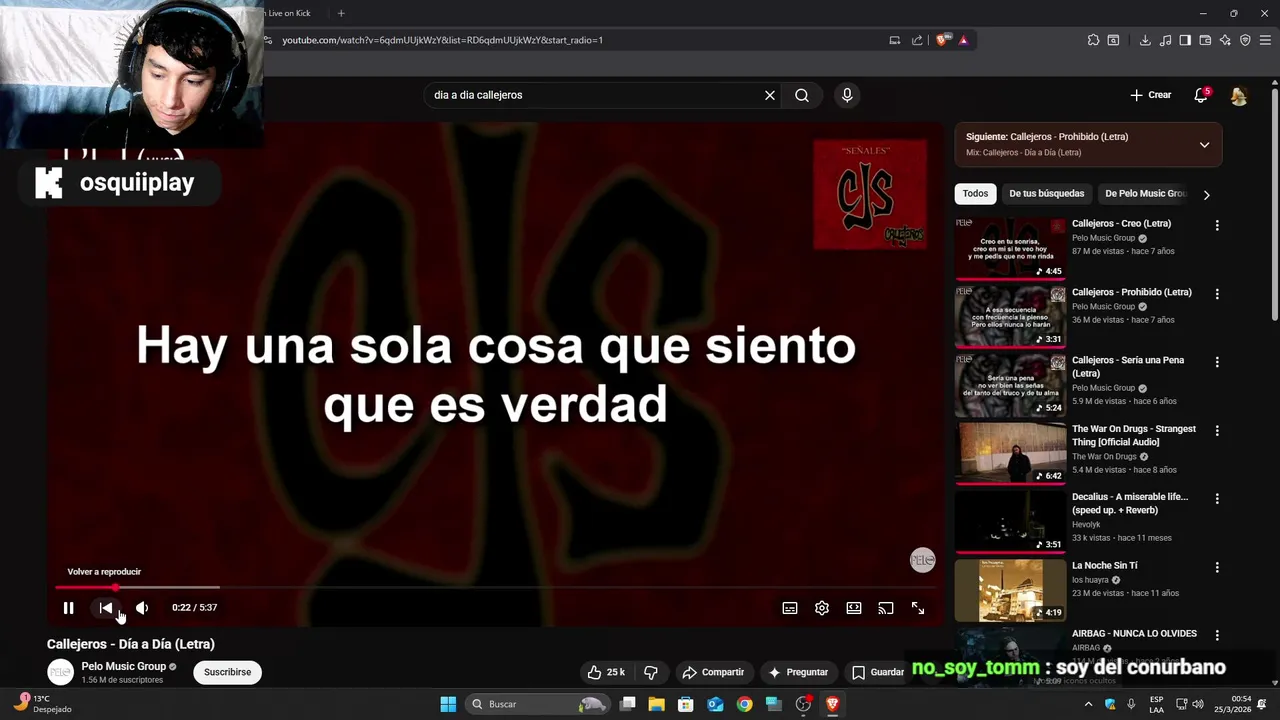Show more filter chips arrow

click(1206, 195)
